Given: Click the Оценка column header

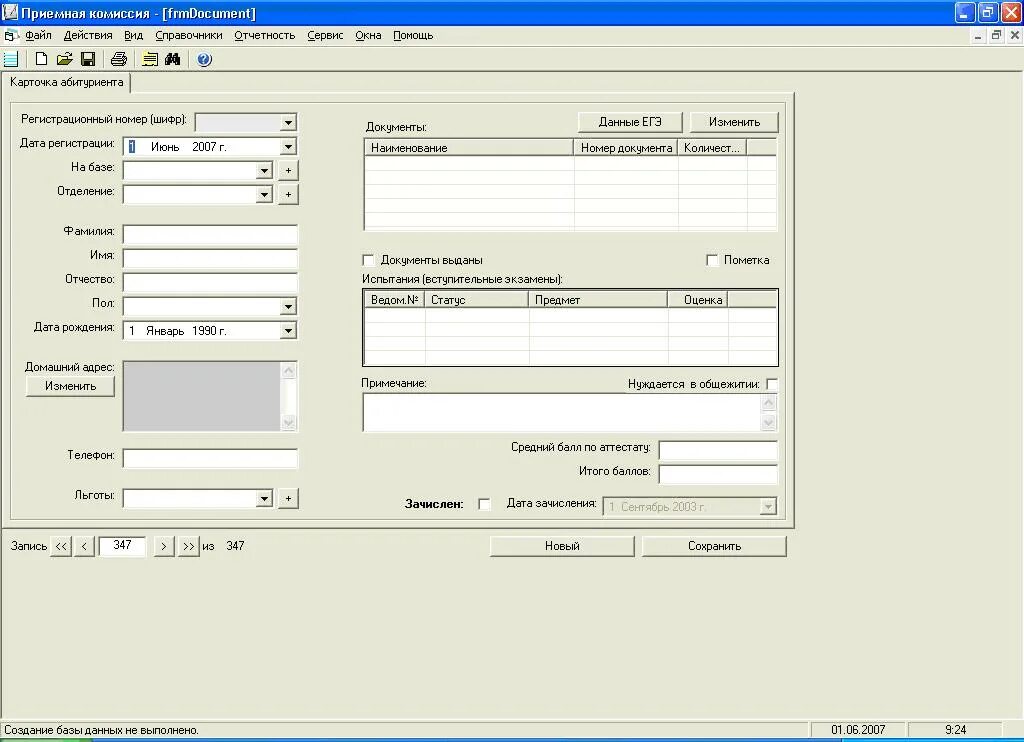Looking at the screenshot, I should tap(698, 300).
